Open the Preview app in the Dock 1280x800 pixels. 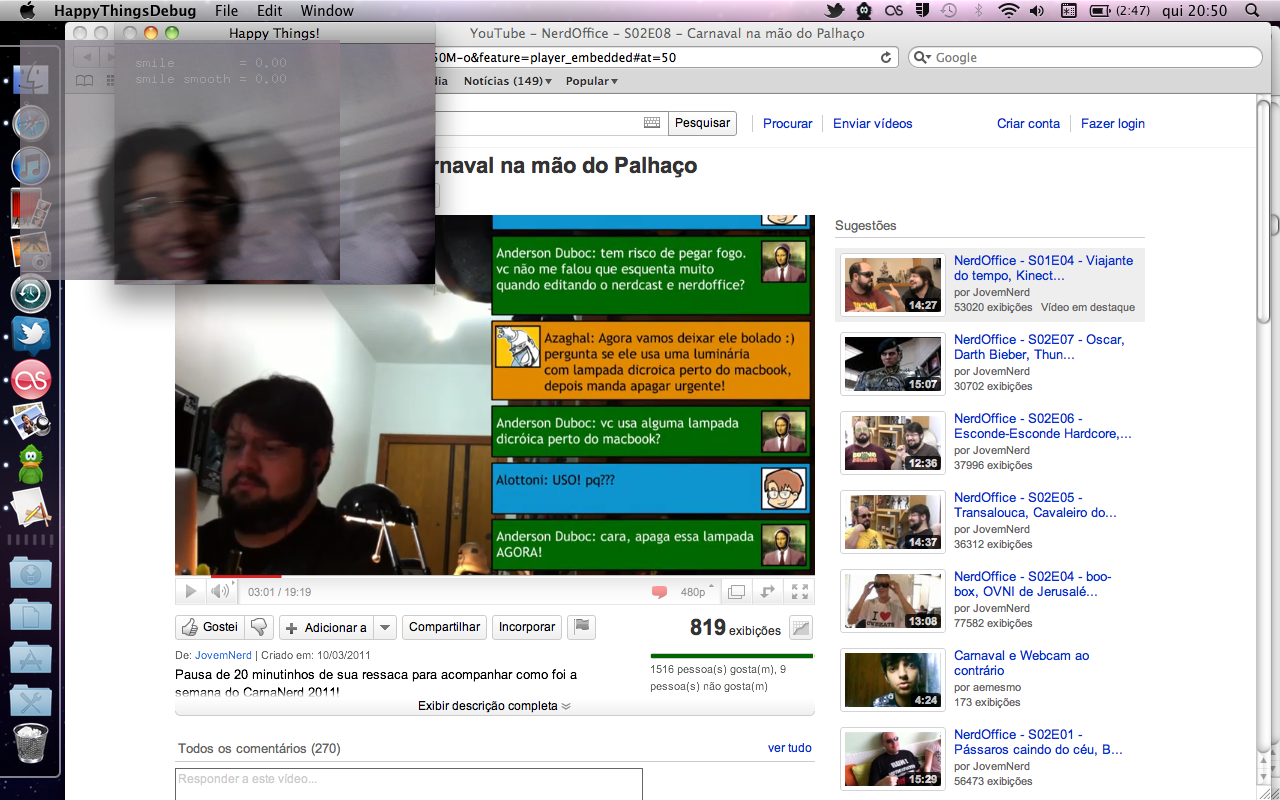[x=31, y=421]
